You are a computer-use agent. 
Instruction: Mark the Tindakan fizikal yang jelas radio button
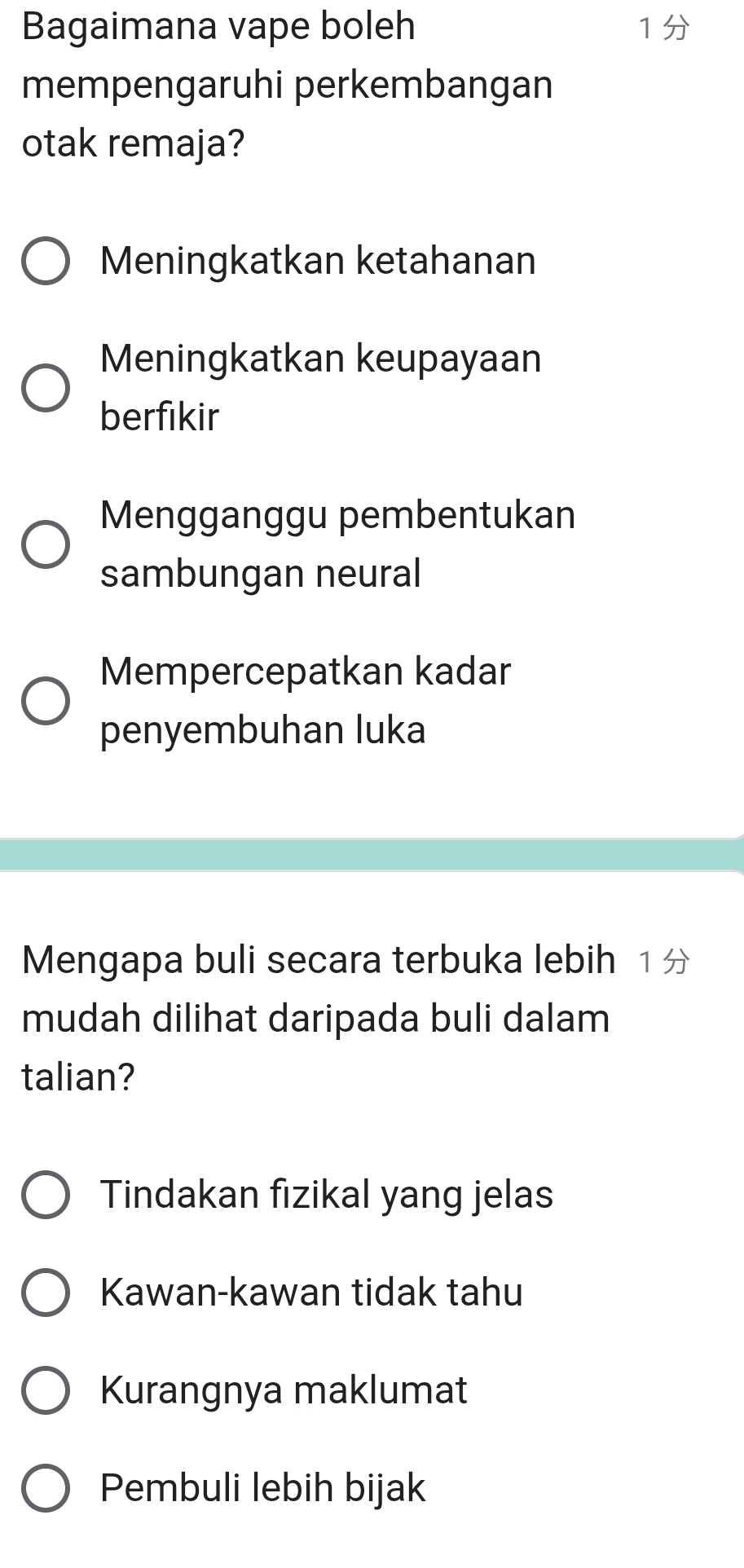point(46,1195)
